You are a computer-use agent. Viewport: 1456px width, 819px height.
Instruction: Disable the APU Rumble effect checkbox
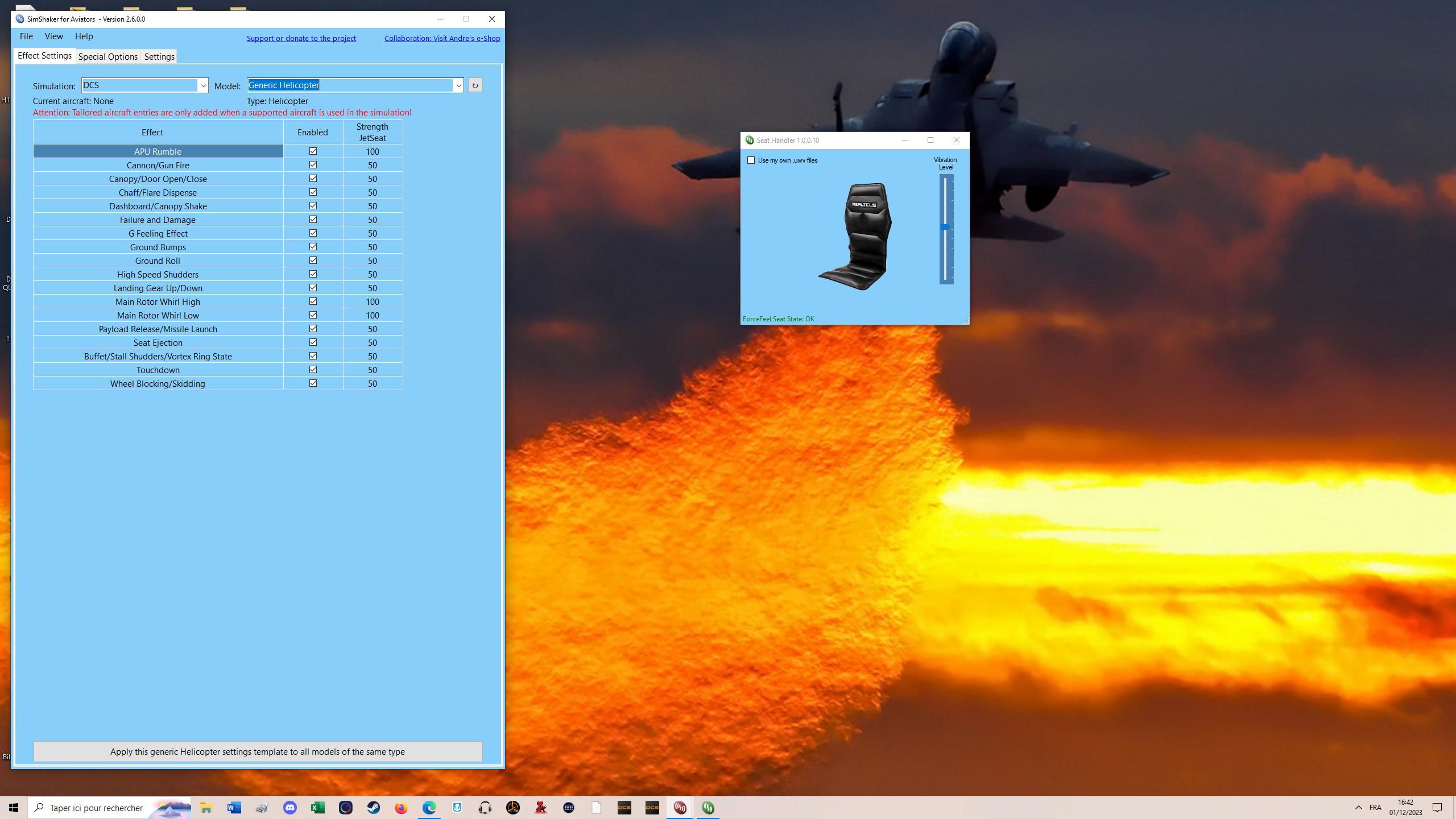[313, 151]
